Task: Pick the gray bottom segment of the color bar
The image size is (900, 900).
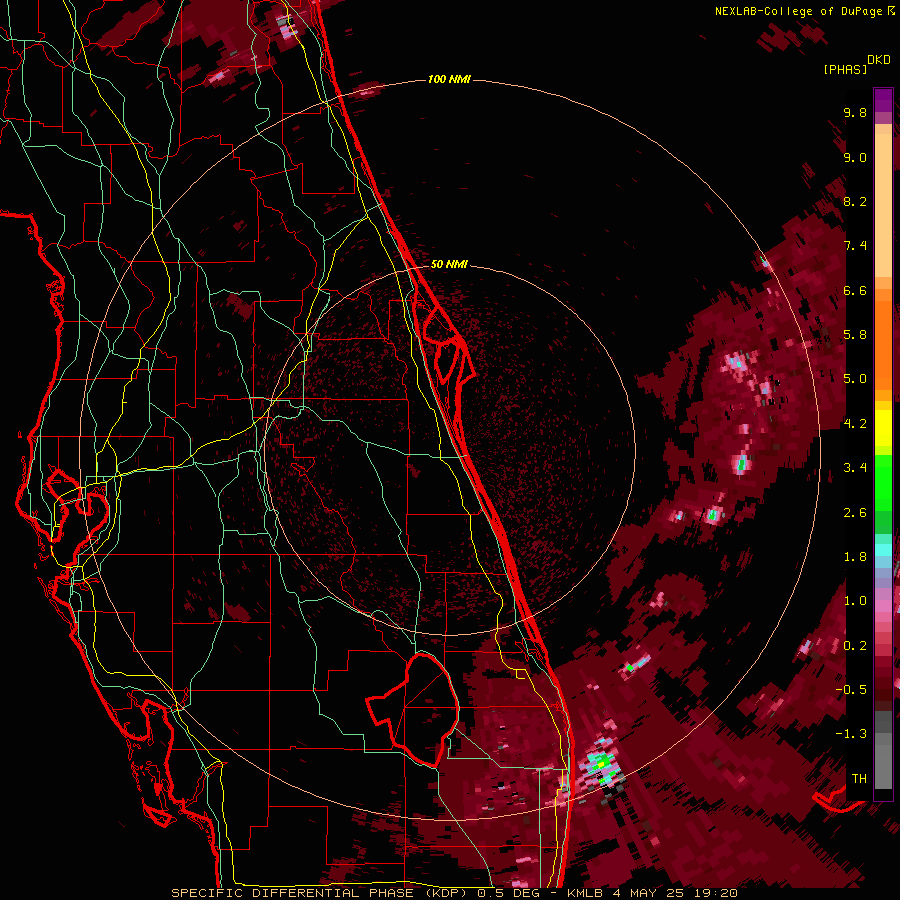Action: point(883,766)
